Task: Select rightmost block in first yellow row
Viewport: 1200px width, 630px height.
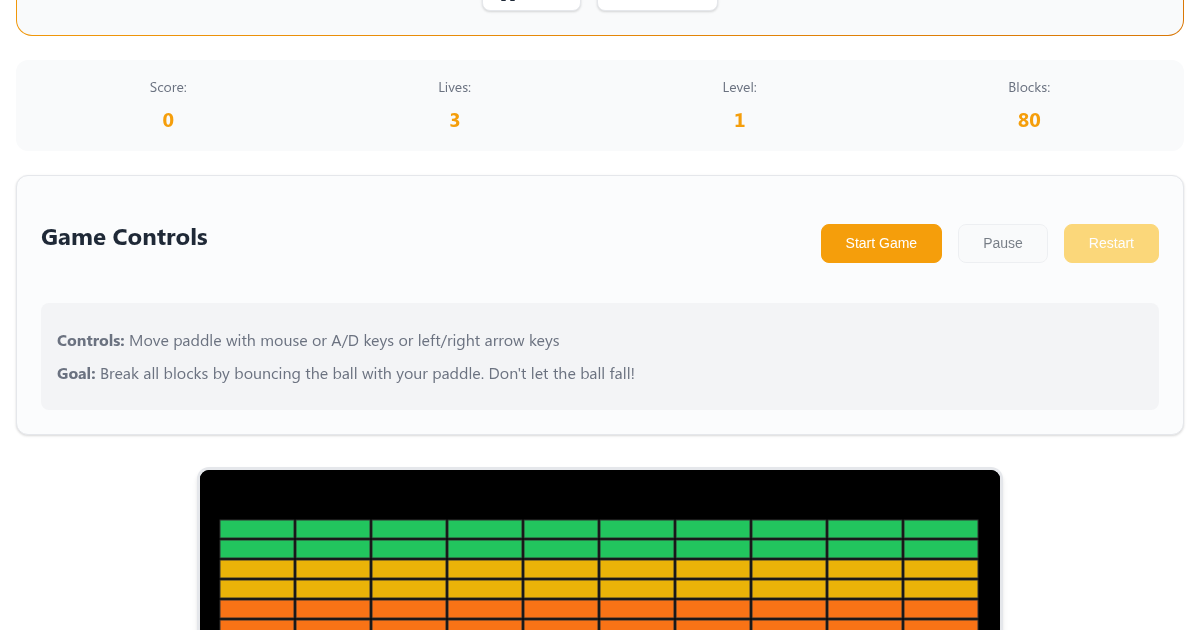Action: (940, 569)
